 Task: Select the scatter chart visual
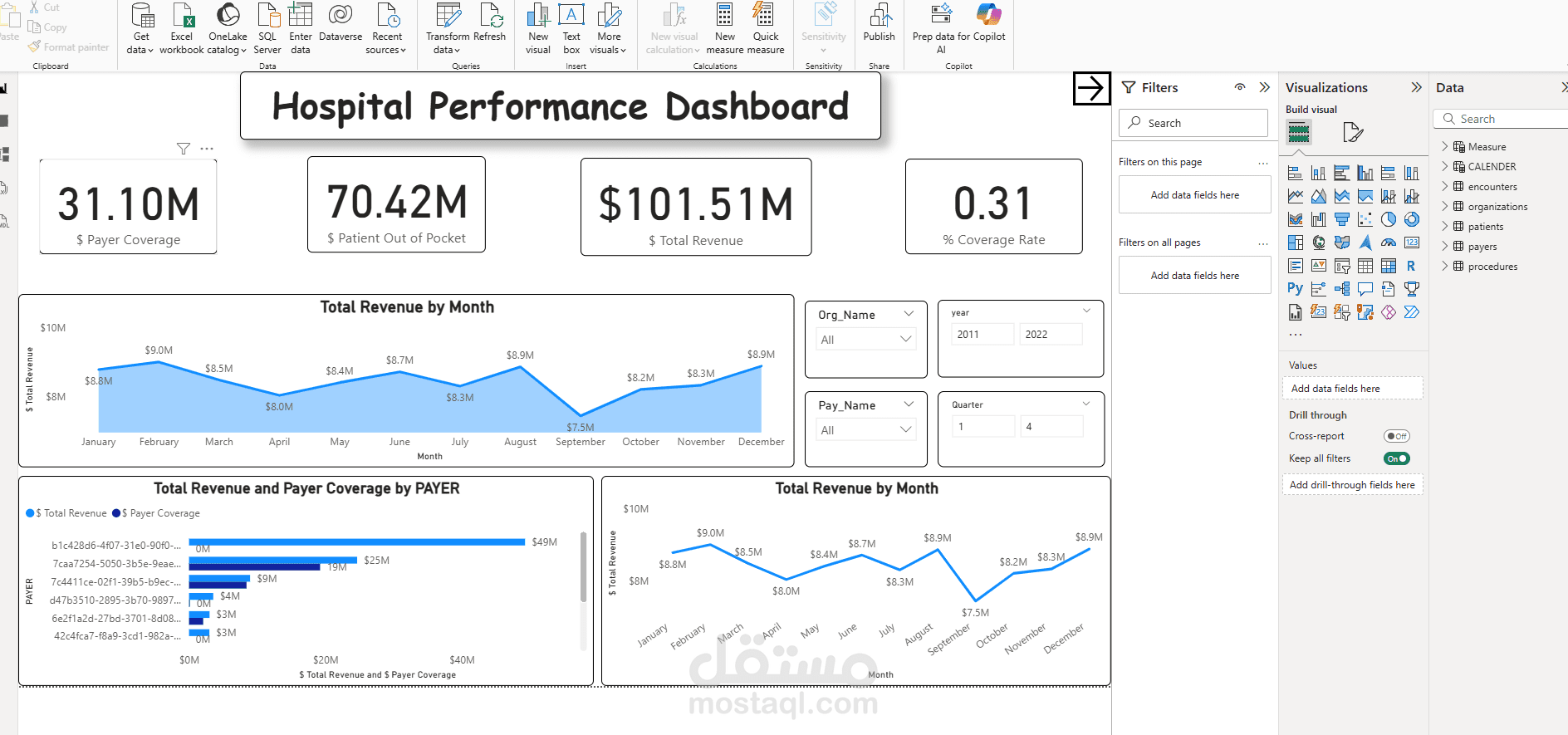[1365, 219]
